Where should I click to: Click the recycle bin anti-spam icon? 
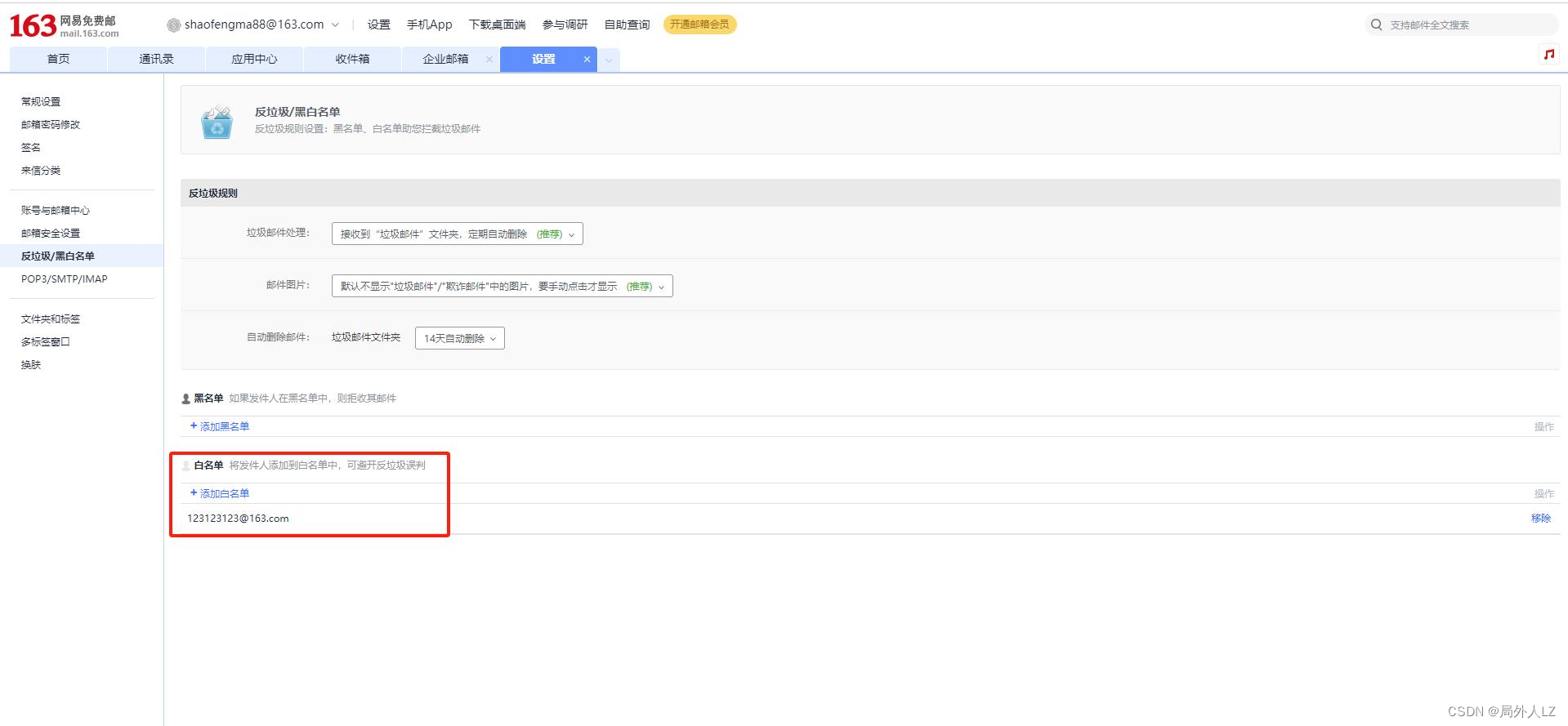coord(217,122)
